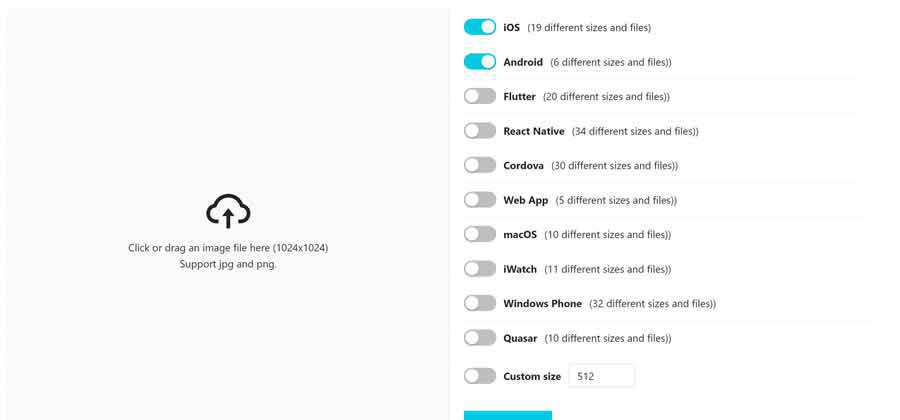The image size is (900, 420).
Task: Toggle the iWatch option on
Action: click(480, 269)
